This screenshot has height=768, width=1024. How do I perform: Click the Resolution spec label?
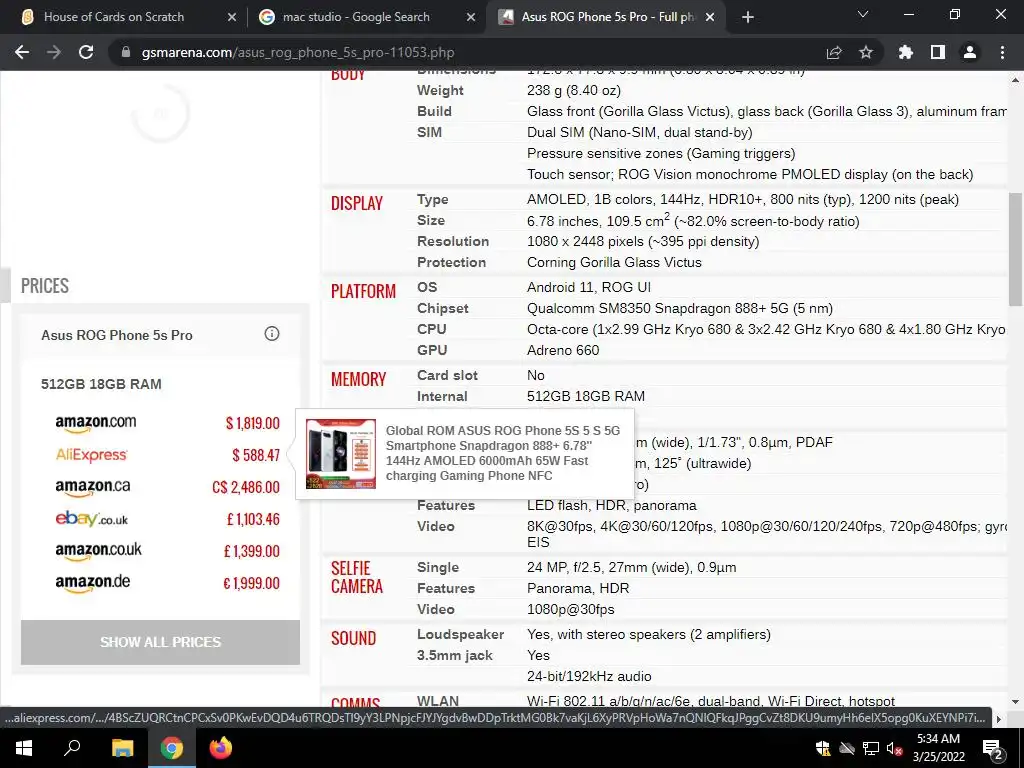click(x=453, y=241)
